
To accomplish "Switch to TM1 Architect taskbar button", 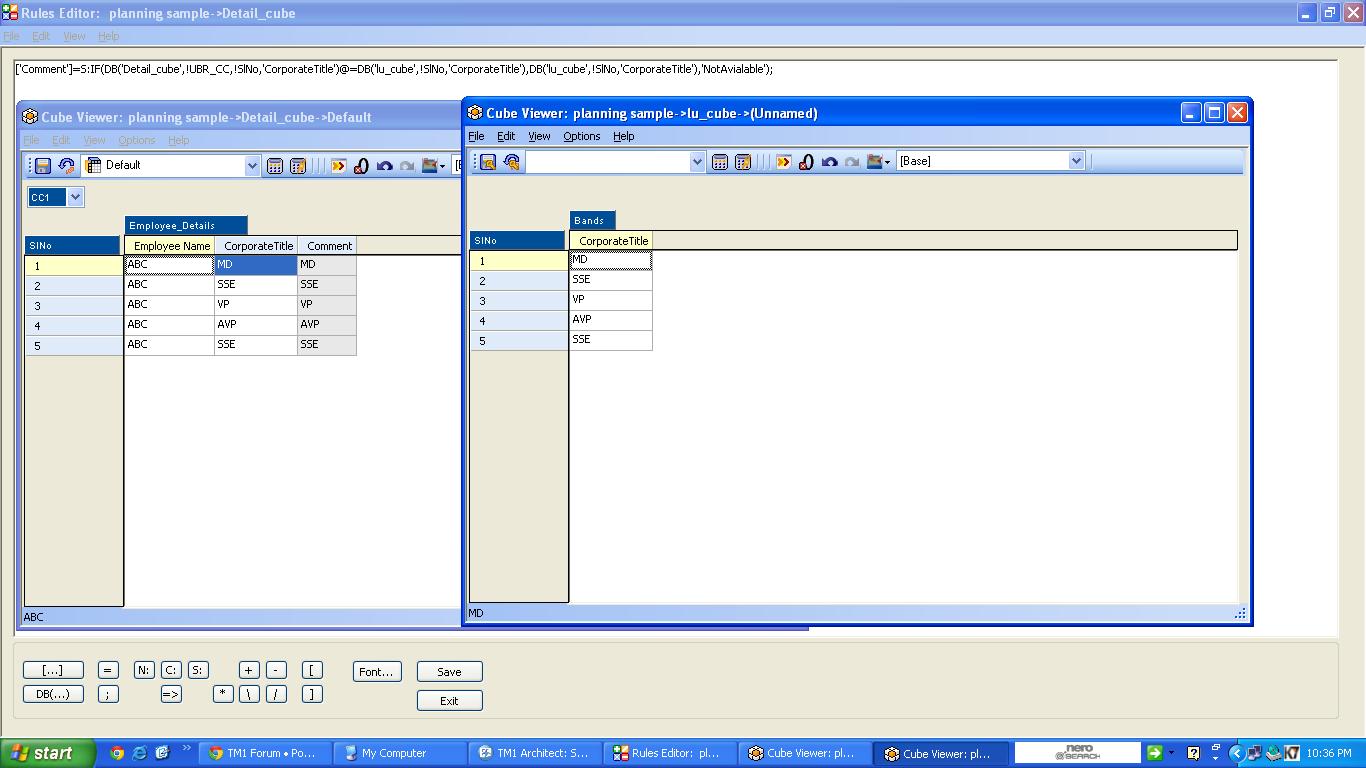I will 536,753.
